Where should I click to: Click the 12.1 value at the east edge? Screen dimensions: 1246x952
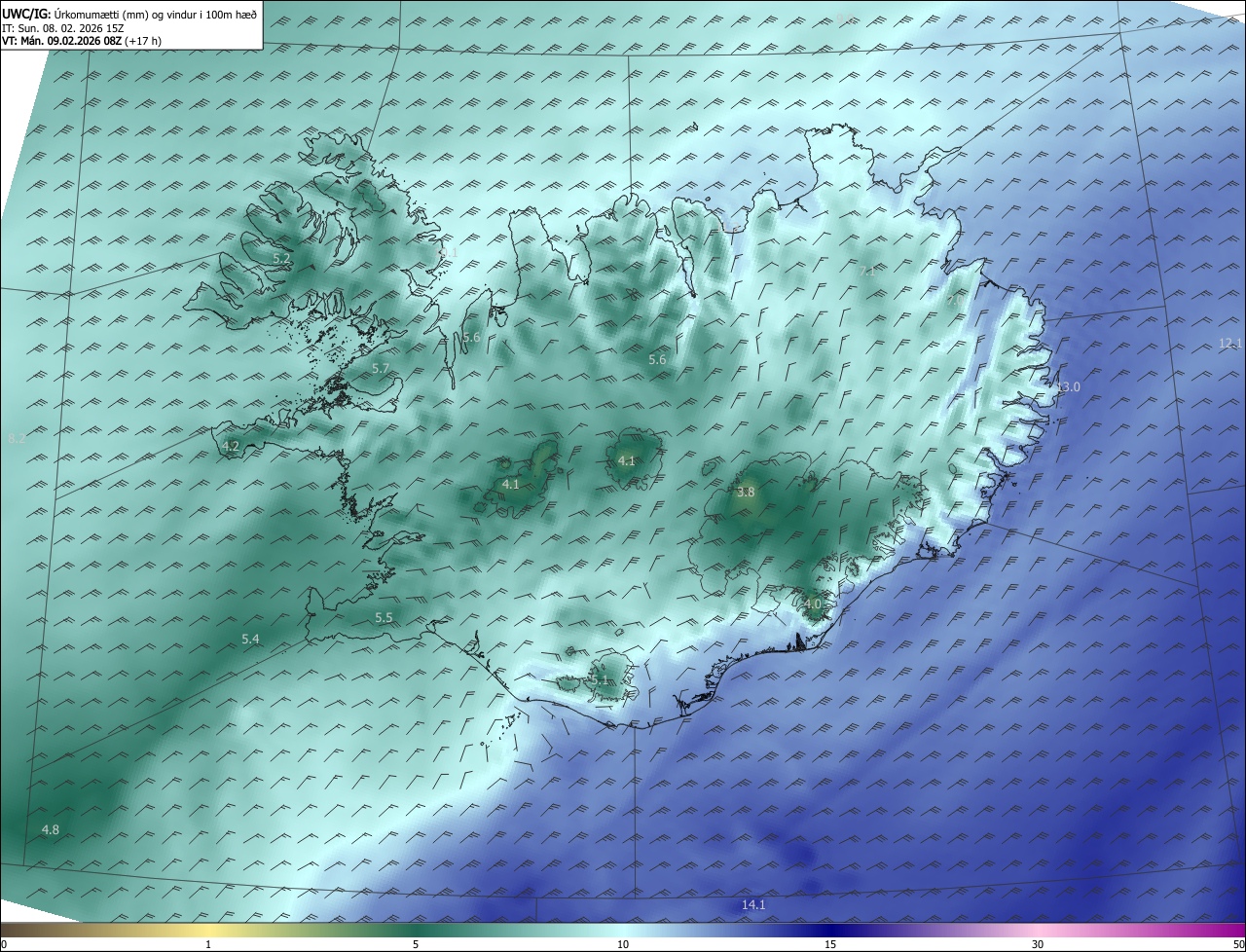pos(1231,344)
